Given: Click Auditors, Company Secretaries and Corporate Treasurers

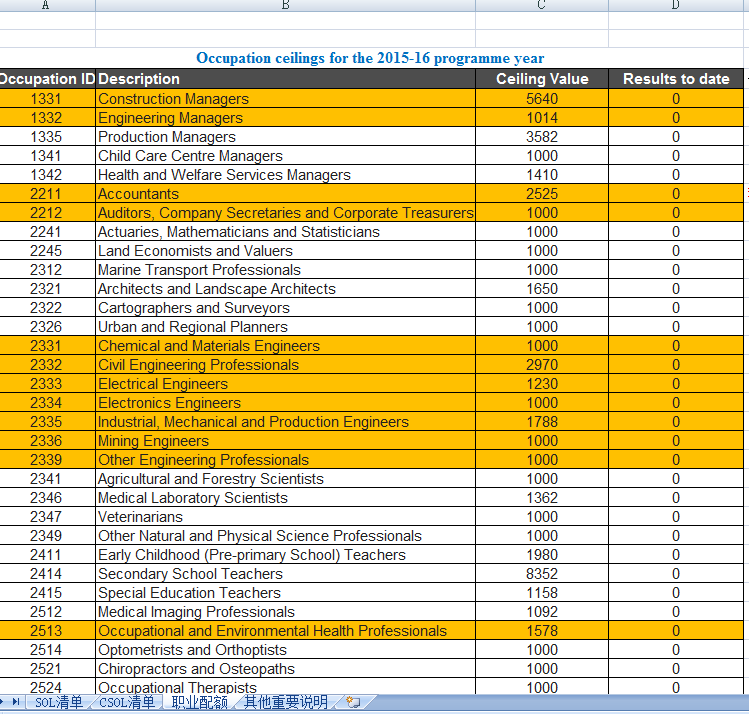Looking at the screenshot, I should pos(285,213).
